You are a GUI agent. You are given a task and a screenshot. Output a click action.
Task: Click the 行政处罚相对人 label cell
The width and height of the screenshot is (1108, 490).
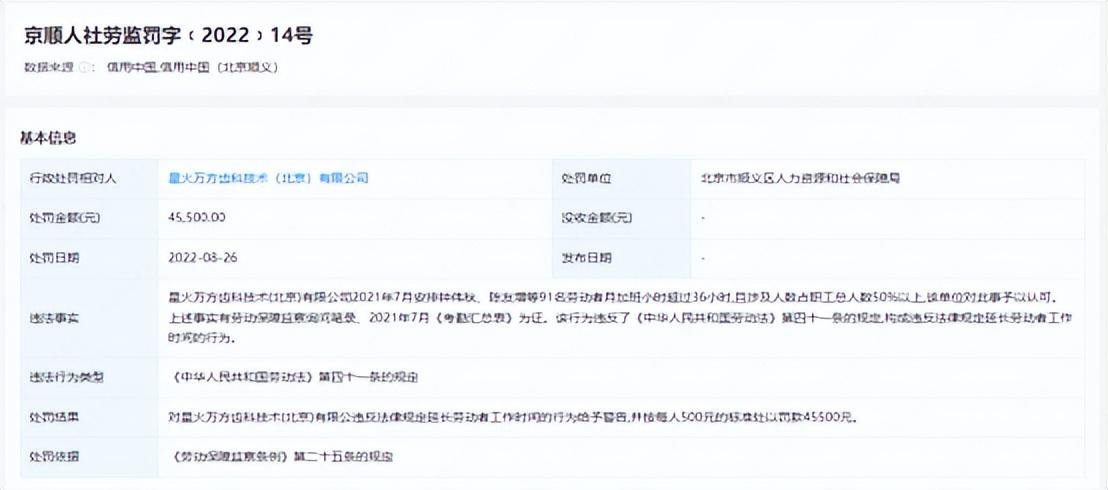(x=90, y=179)
